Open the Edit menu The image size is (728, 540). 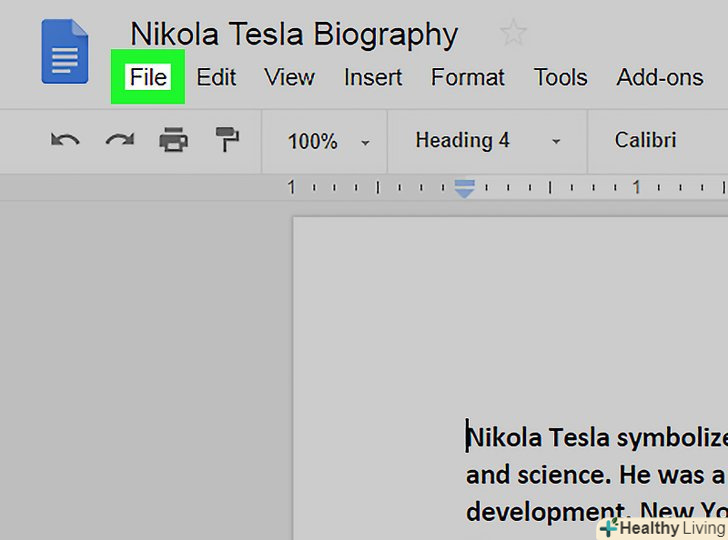point(216,77)
